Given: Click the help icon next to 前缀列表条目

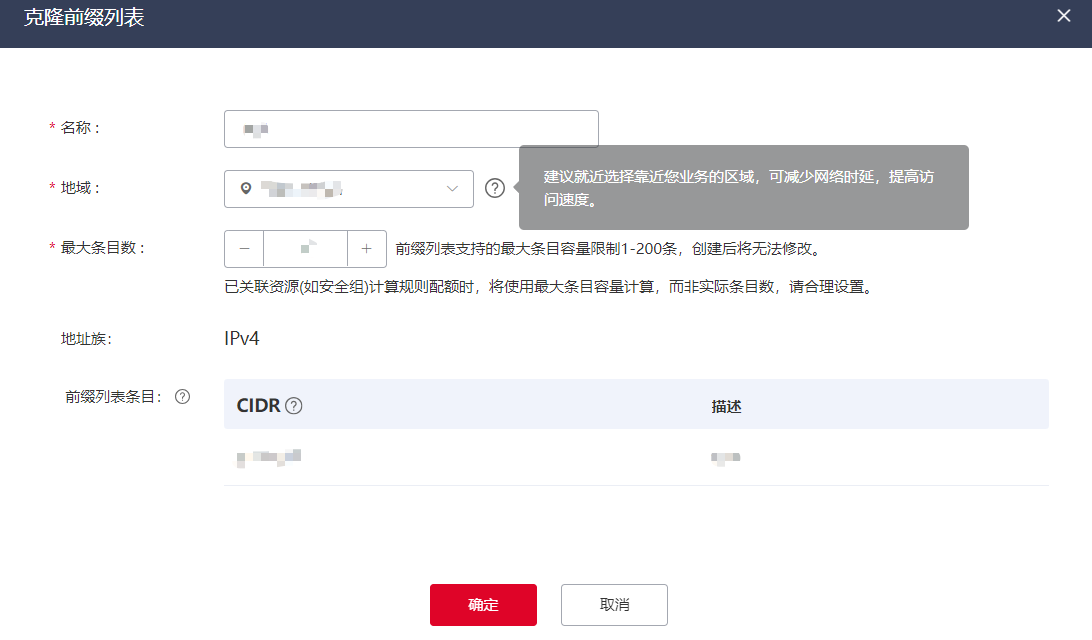Looking at the screenshot, I should pyautogui.click(x=182, y=396).
